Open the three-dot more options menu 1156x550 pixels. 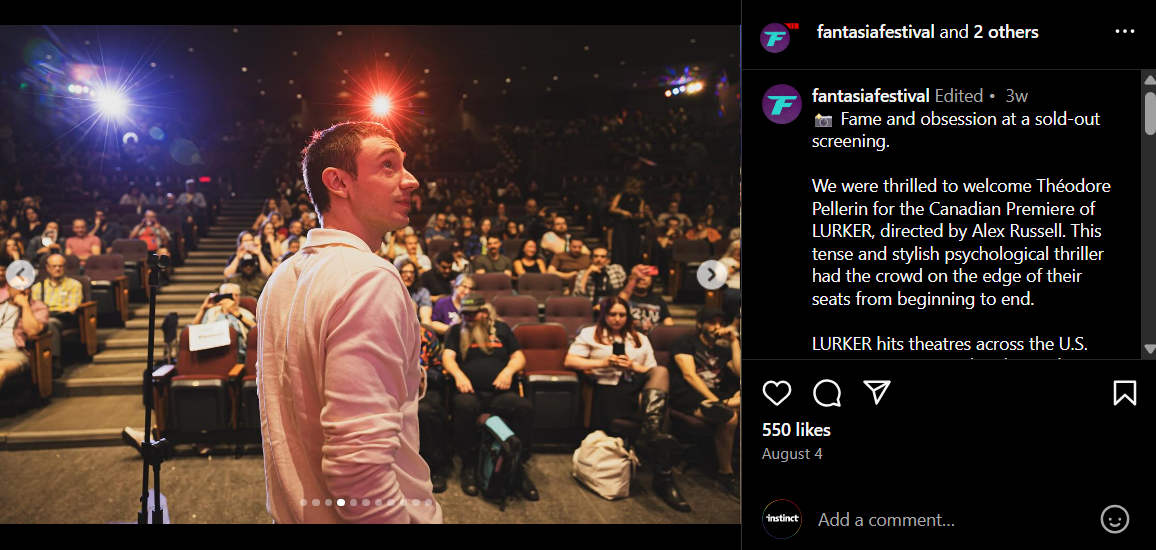[1125, 32]
